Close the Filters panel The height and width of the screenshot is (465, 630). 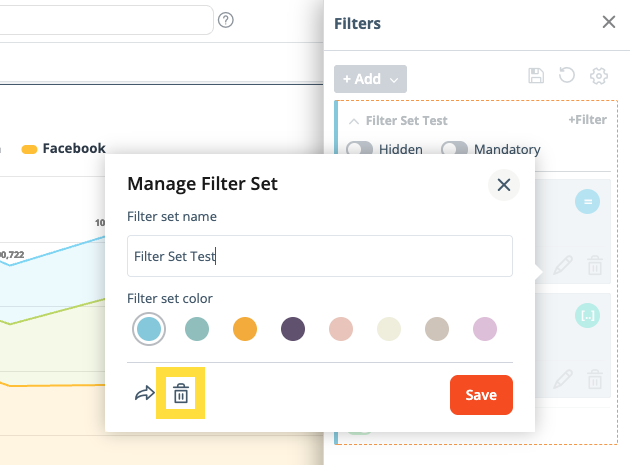[608, 22]
